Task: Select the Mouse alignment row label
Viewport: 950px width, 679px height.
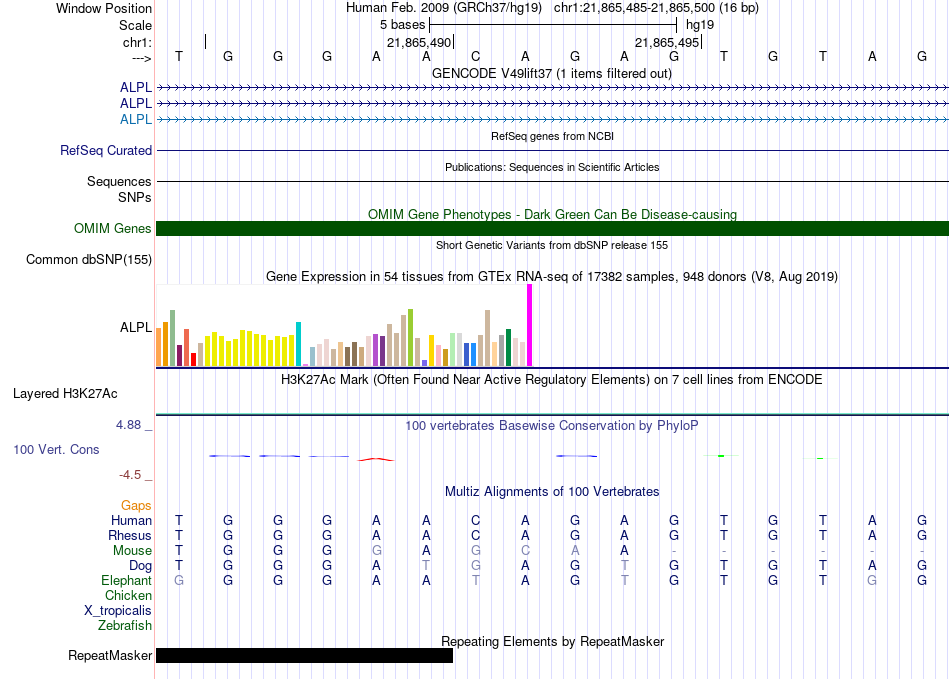Action: coord(132,551)
